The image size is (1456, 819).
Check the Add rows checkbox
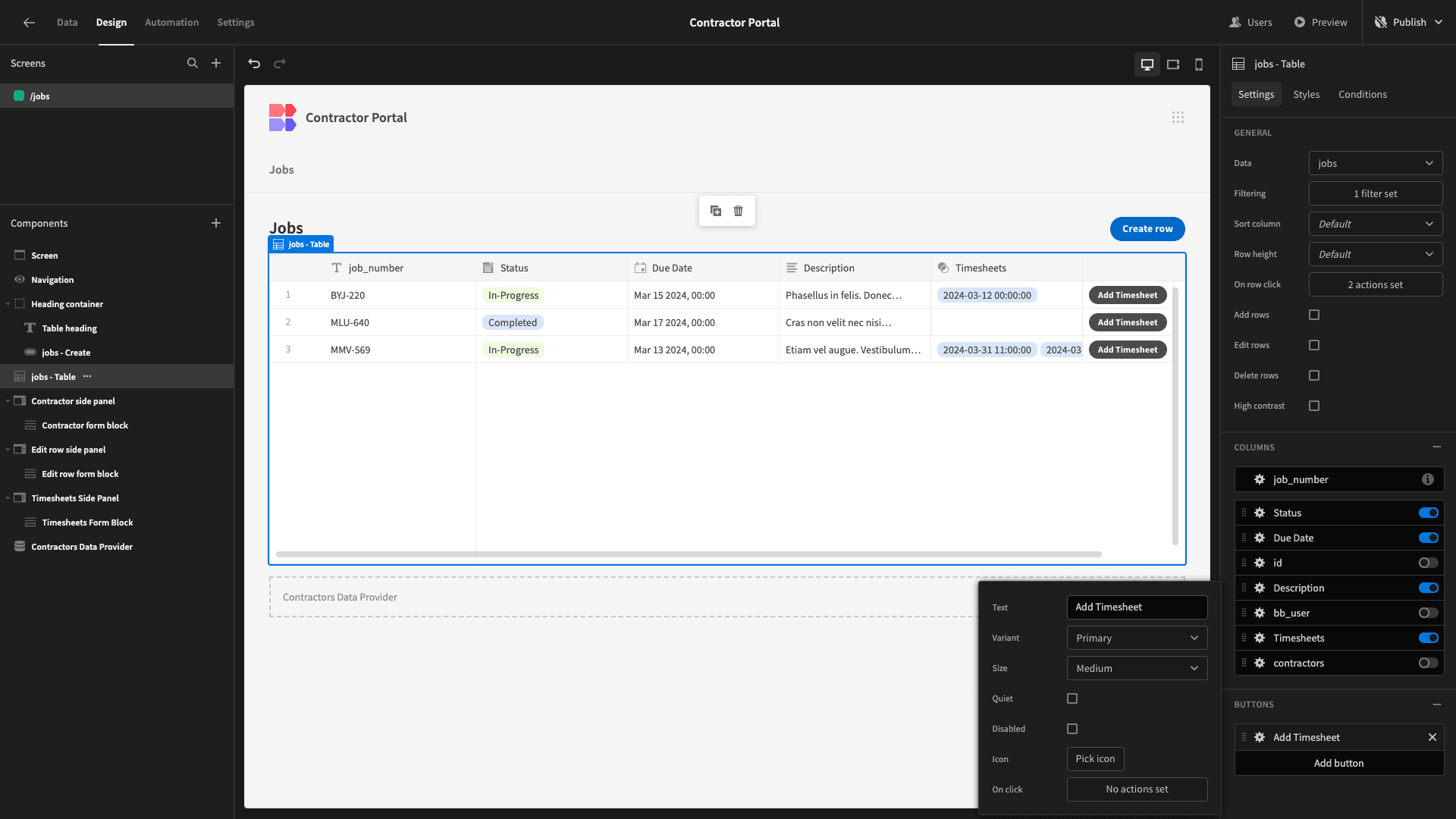(1314, 315)
